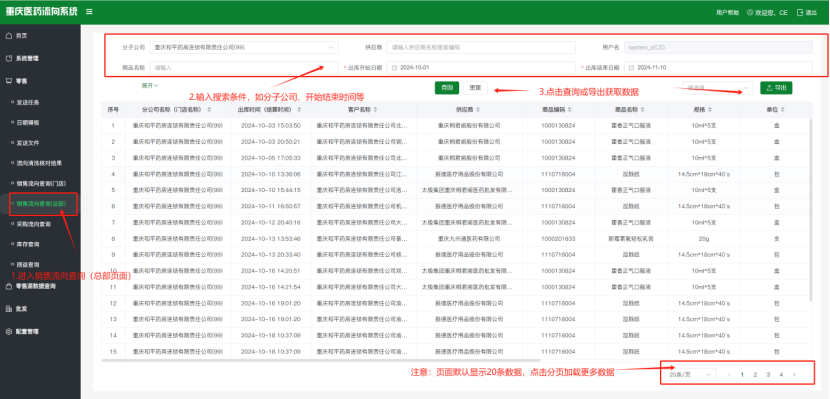Open the 20条/页 page size dropdown
Viewport: 830px width, 399px height.
click(x=689, y=375)
